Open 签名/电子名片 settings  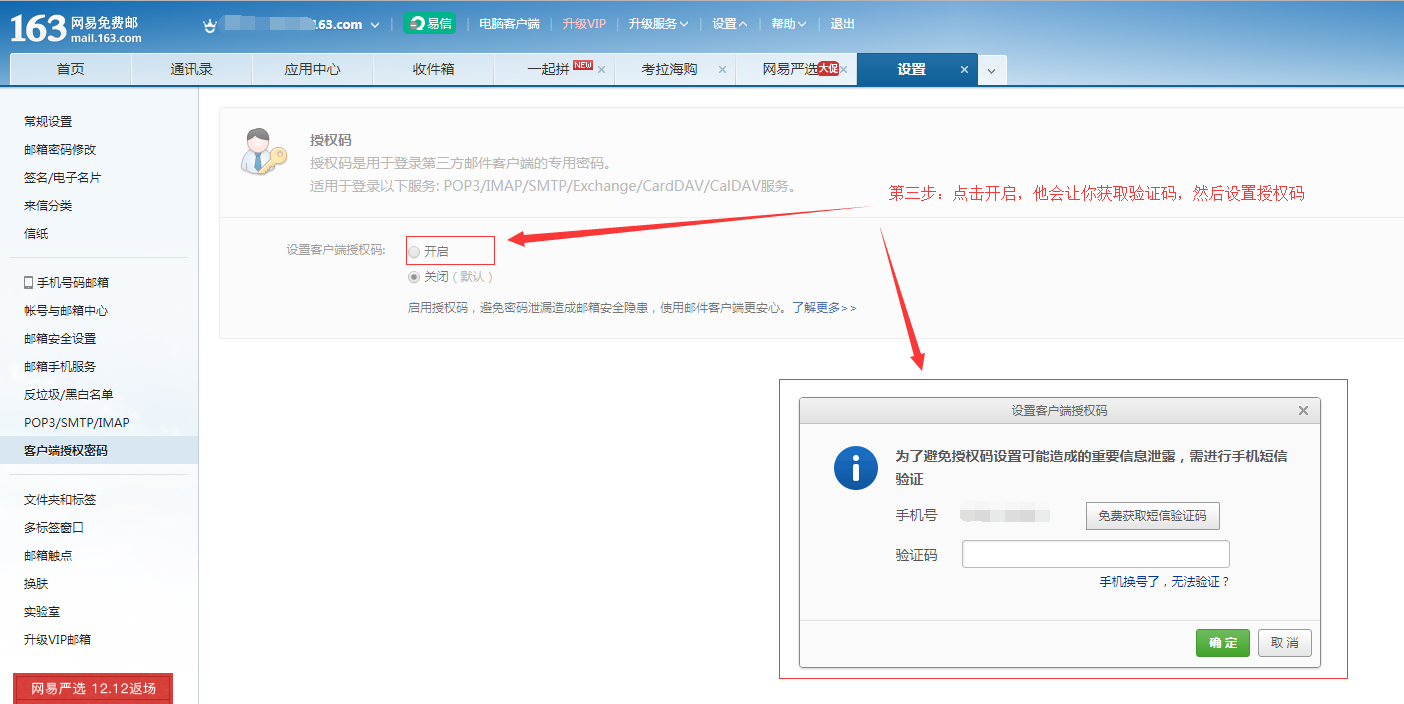[62, 177]
